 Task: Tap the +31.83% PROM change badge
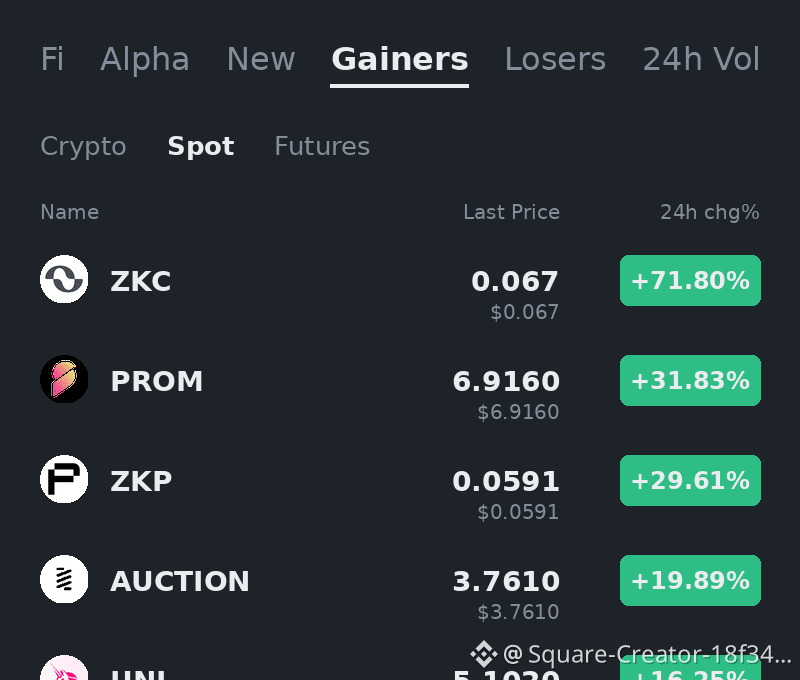point(690,381)
